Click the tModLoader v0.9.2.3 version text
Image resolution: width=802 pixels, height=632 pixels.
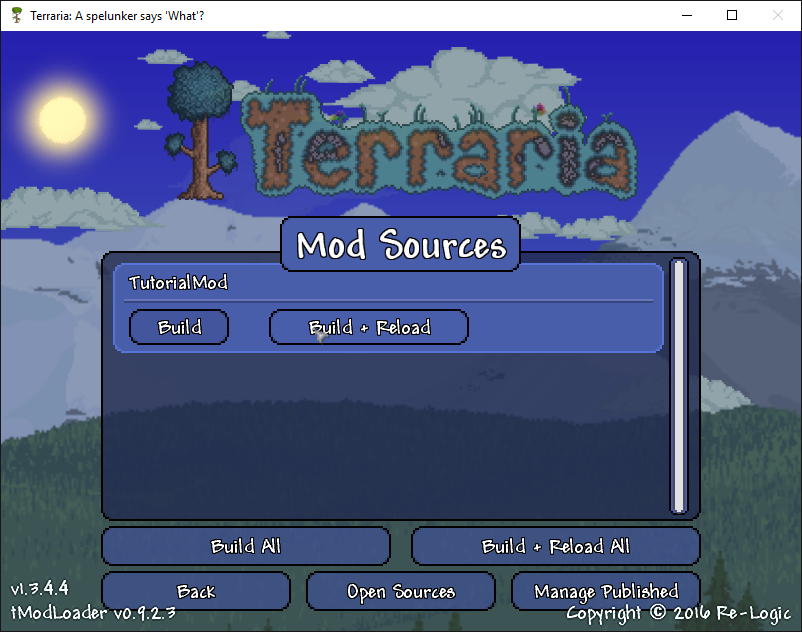pos(93,612)
